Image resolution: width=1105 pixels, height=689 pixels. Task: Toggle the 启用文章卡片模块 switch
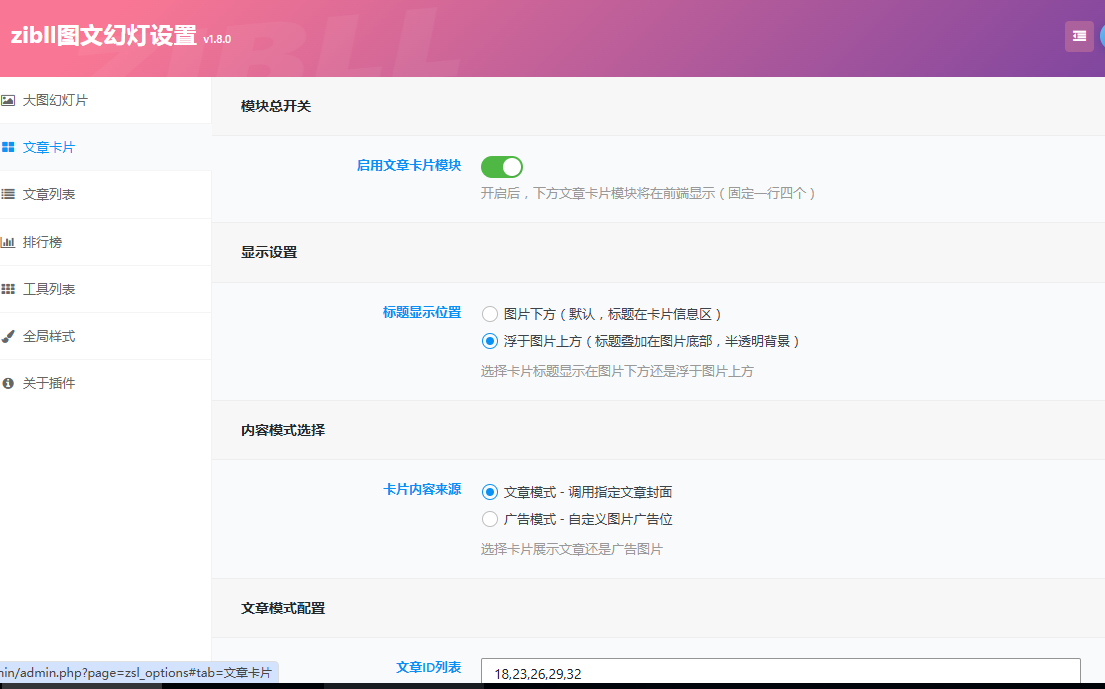point(502,167)
